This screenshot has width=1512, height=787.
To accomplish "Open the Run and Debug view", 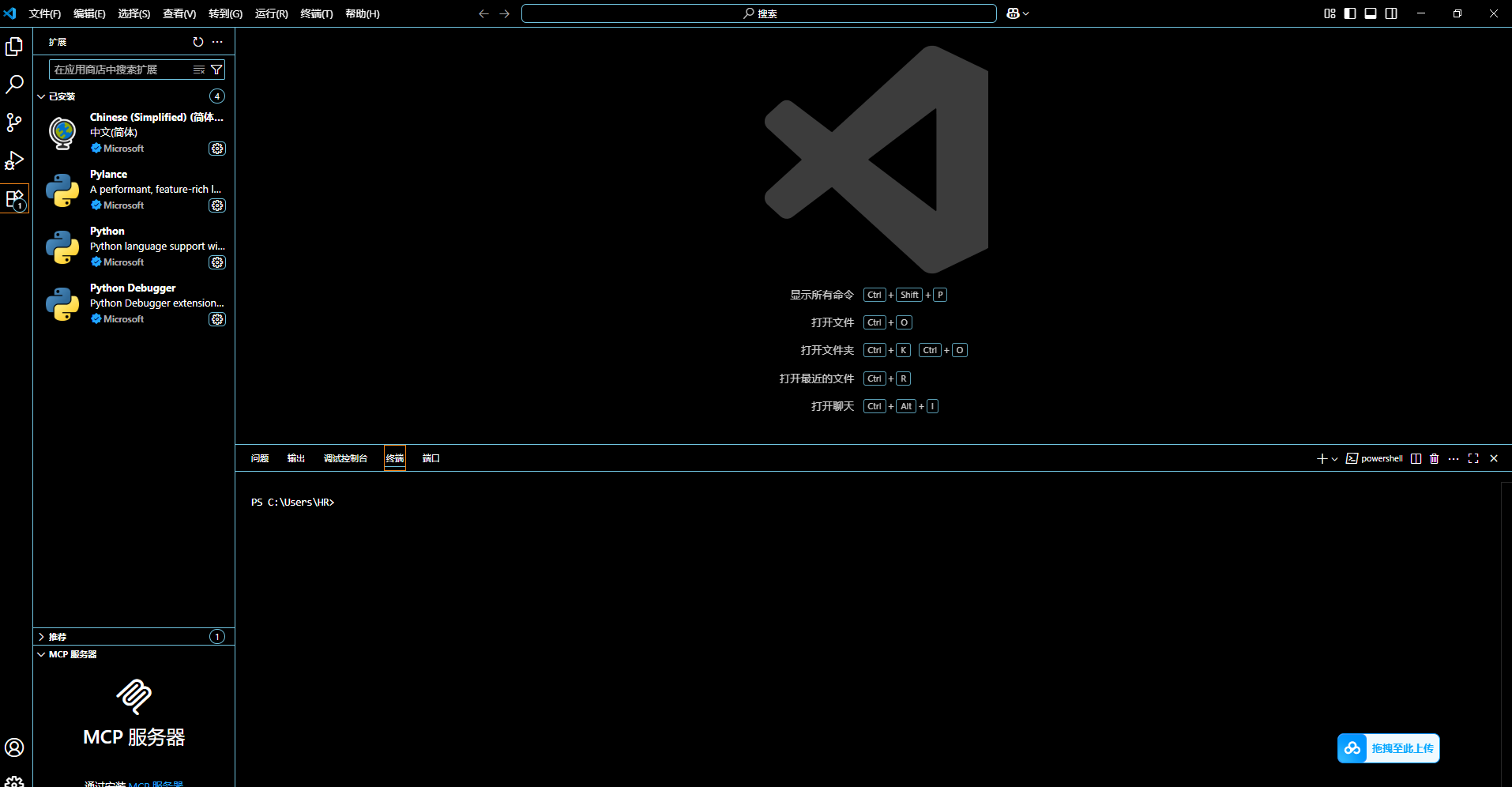I will point(14,160).
